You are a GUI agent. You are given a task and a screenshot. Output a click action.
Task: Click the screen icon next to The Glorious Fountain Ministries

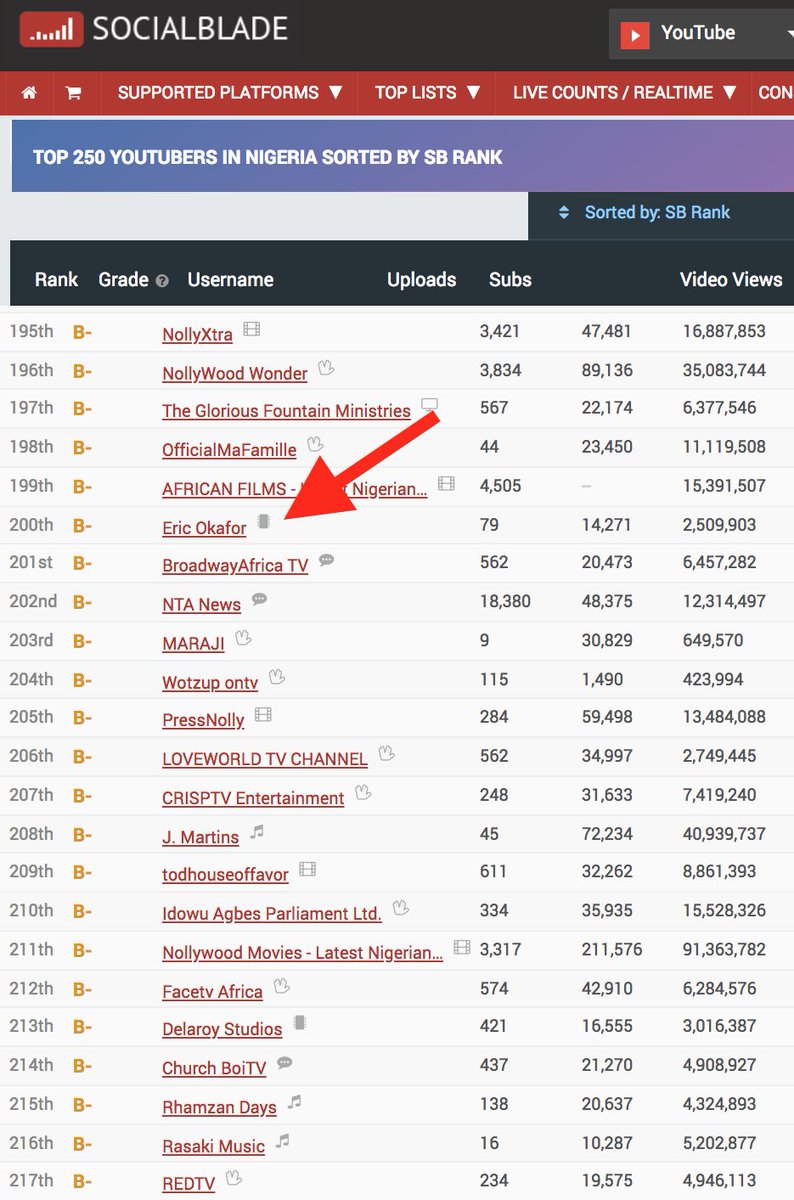tap(430, 405)
